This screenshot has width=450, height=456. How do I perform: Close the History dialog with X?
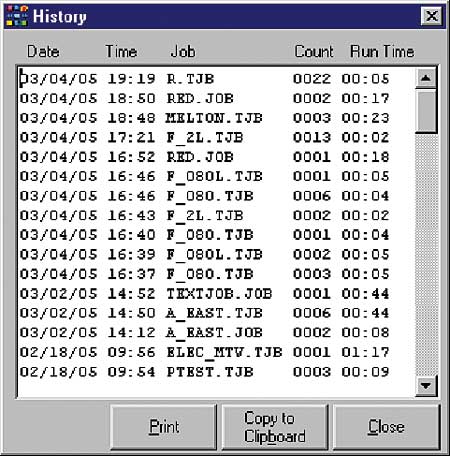[x=432, y=16]
